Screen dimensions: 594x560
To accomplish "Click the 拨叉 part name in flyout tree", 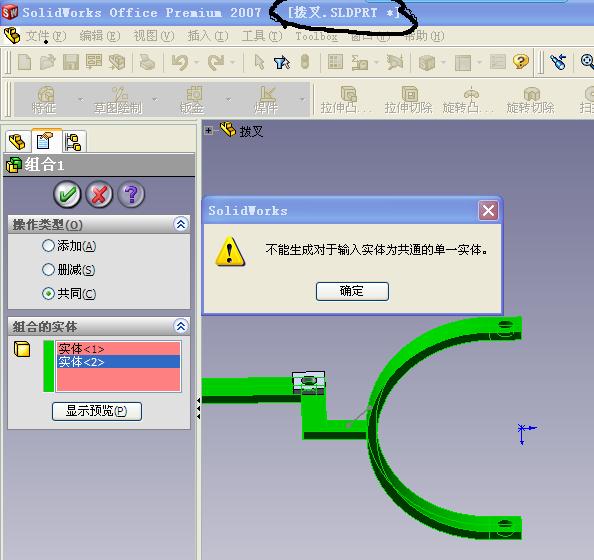I will 251,131.
